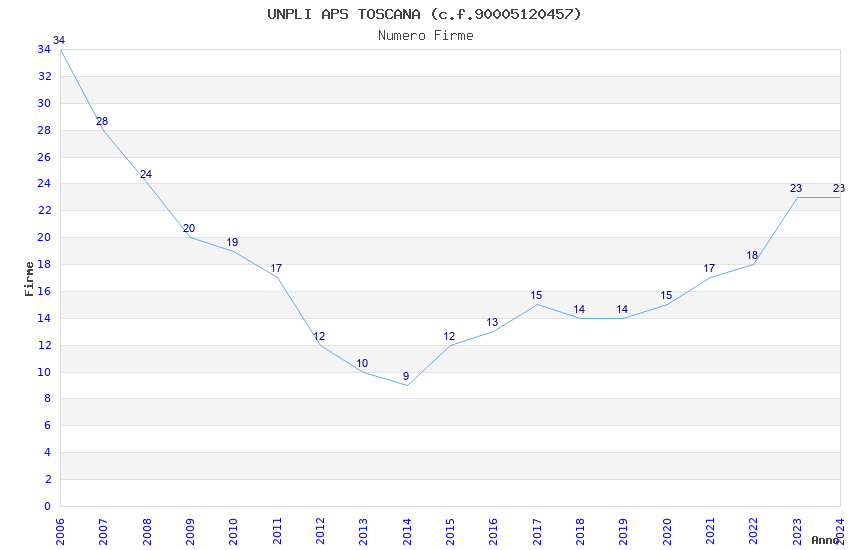850x550 pixels.
Task: Click the y-axis tick value 34
Action: pyautogui.click(x=44, y=49)
